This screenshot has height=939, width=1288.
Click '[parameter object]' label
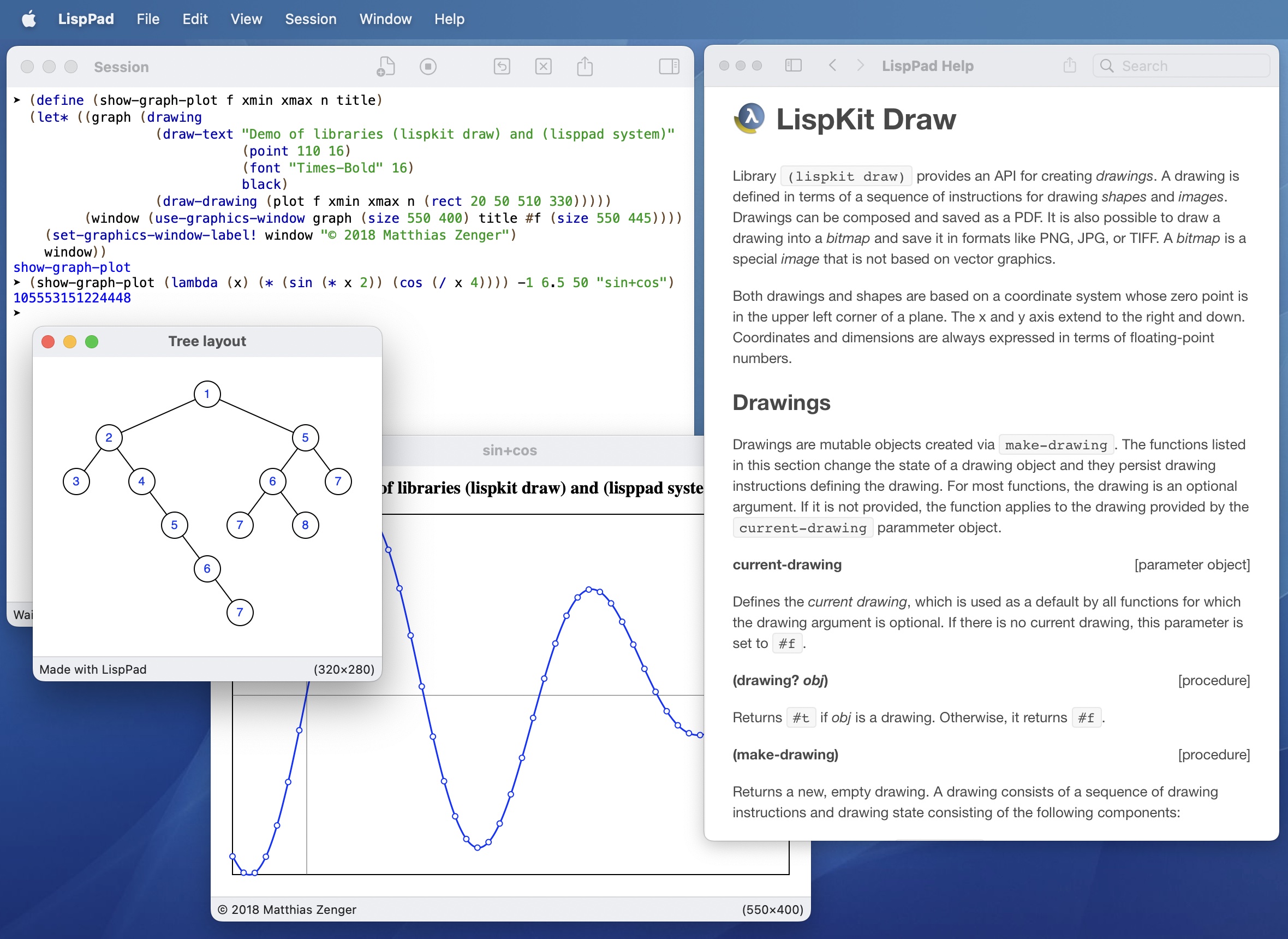pyautogui.click(x=1191, y=564)
